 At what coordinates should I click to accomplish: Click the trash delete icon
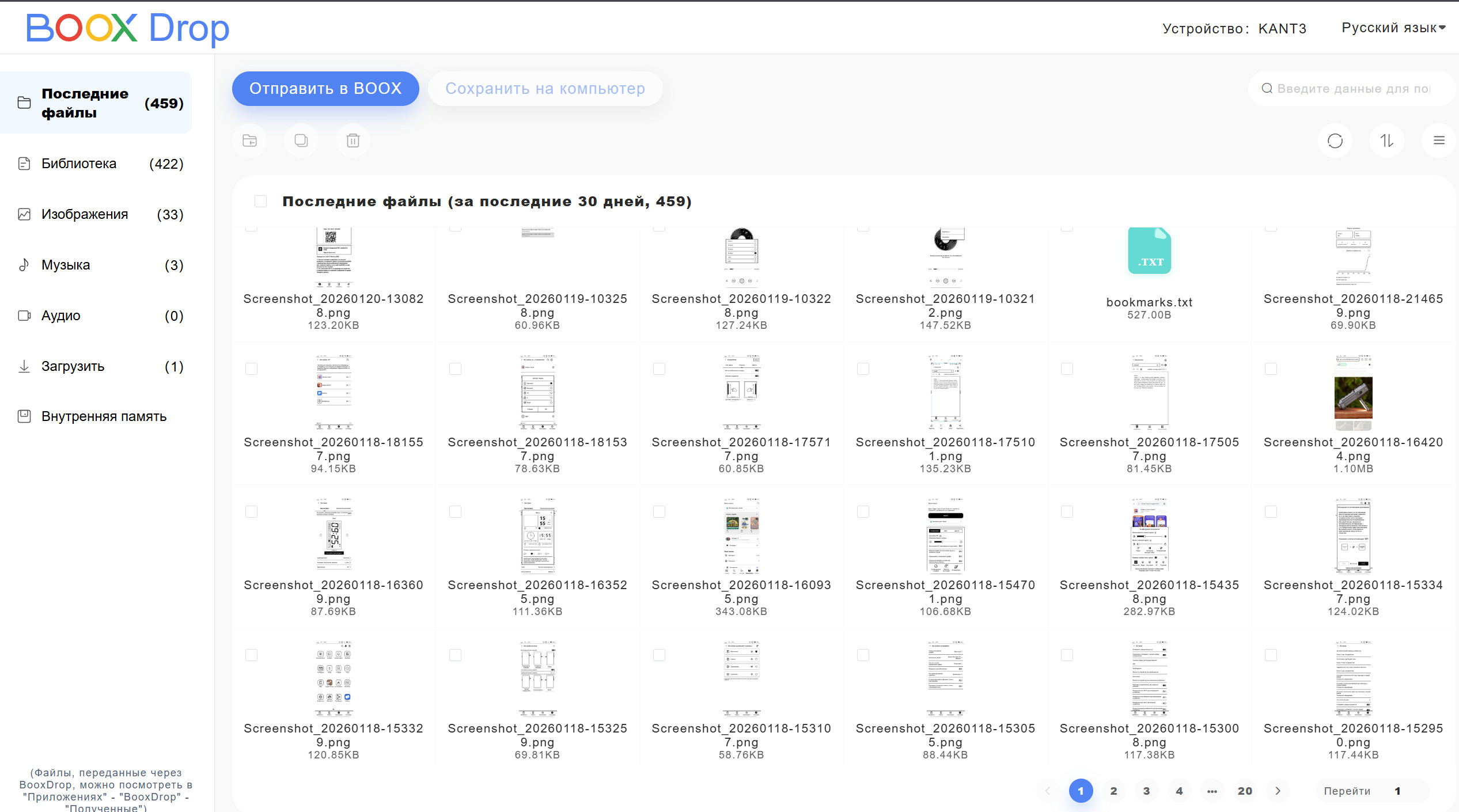(x=353, y=141)
